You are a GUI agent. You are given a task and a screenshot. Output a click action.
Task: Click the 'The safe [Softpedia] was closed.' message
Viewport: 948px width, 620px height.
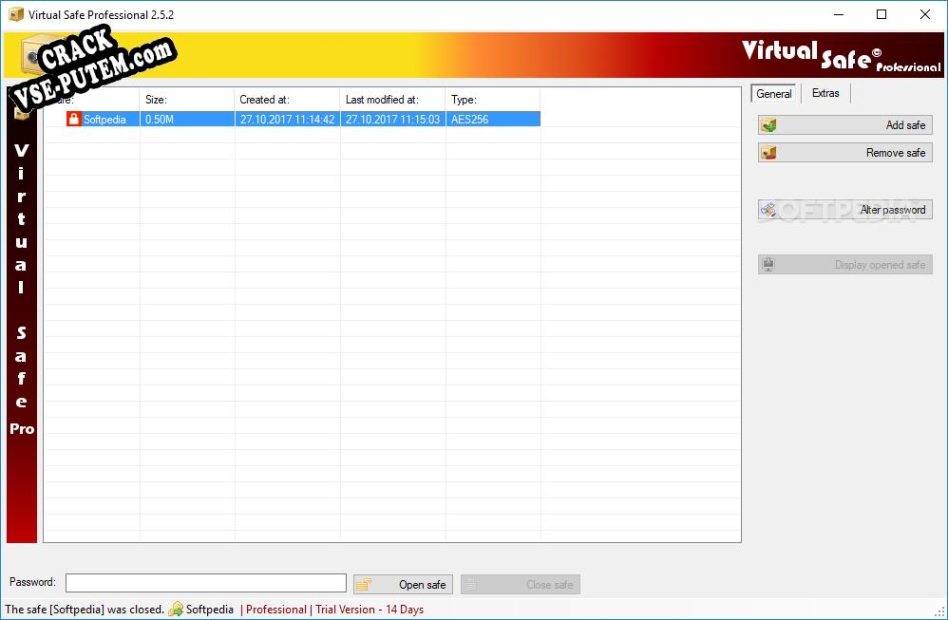pos(85,609)
